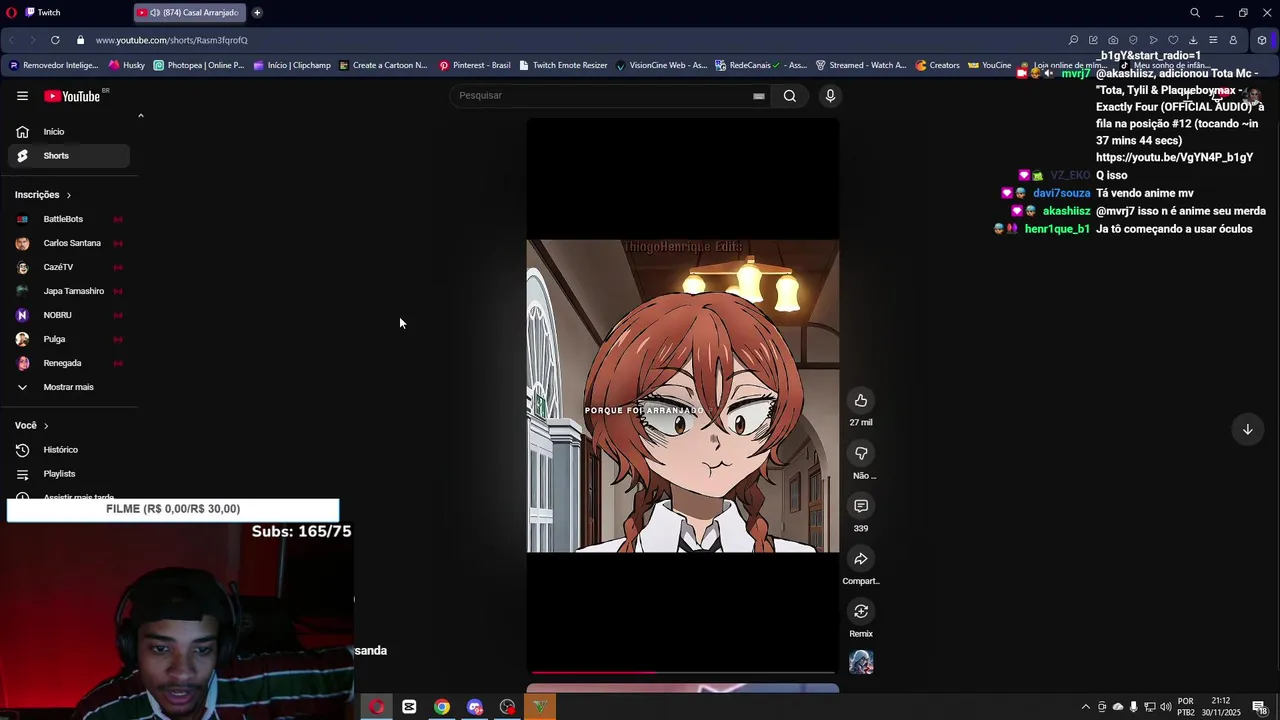Open the extensions cube icon
The width and height of the screenshot is (1280, 720).
(1262, 40)
